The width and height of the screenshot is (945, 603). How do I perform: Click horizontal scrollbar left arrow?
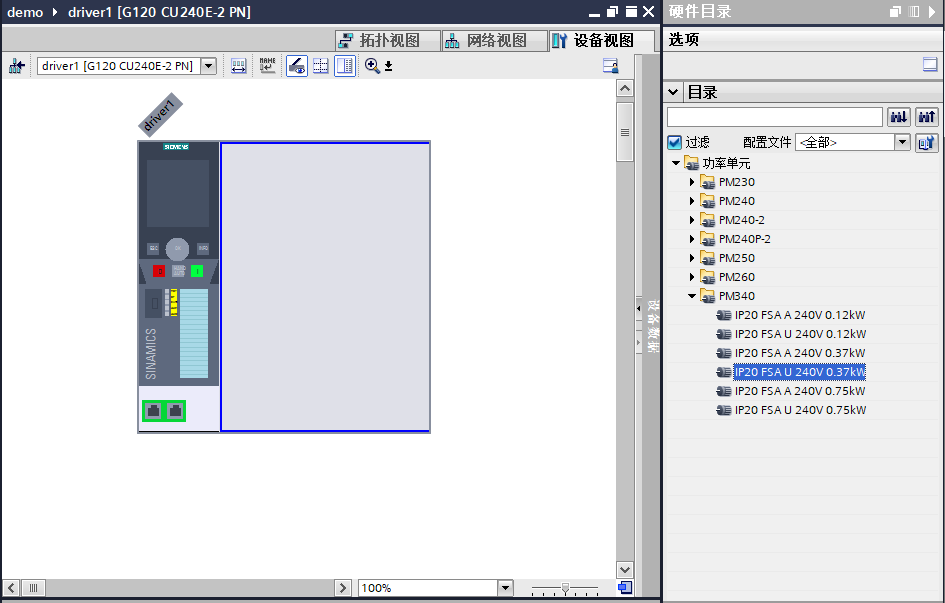pyautogui.click(x=11, y=588)
